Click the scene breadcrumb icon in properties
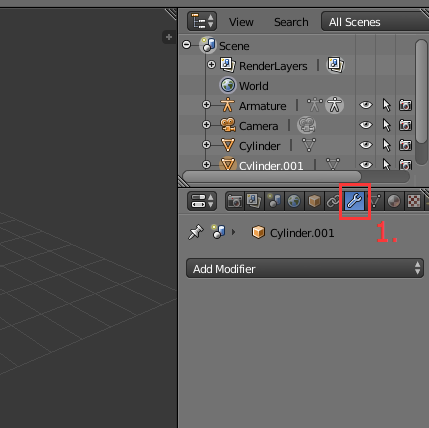The width and height of the screenshot is (429, 428). click(218, 232)
